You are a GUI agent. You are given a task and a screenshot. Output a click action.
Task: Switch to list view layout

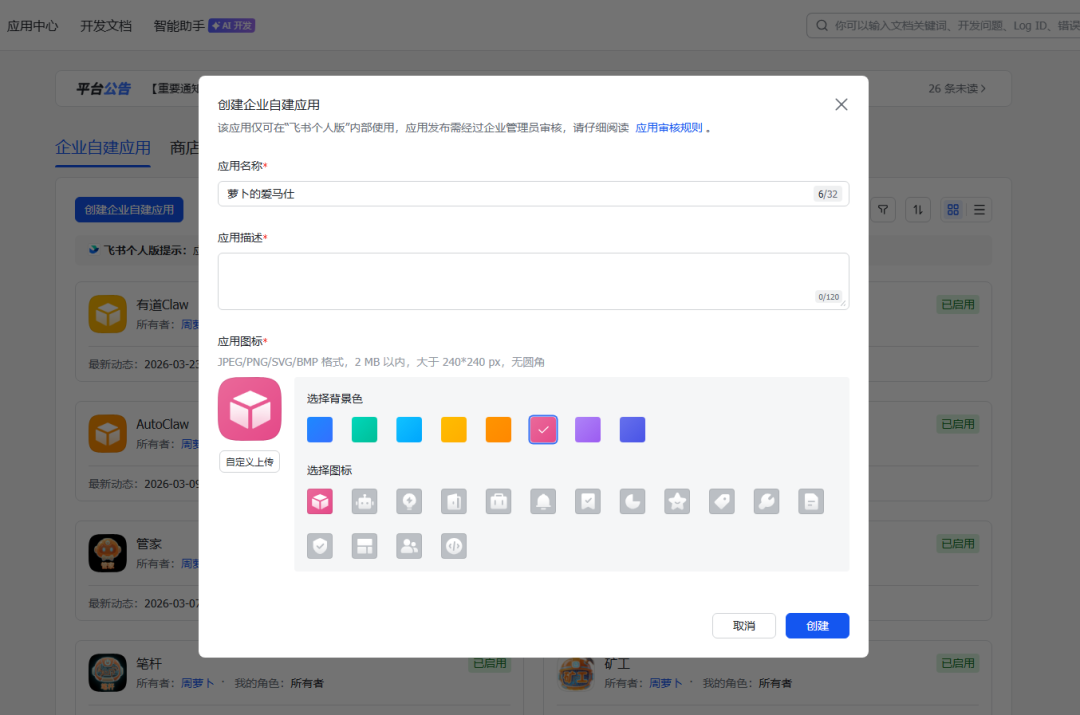tap(979, 209)
